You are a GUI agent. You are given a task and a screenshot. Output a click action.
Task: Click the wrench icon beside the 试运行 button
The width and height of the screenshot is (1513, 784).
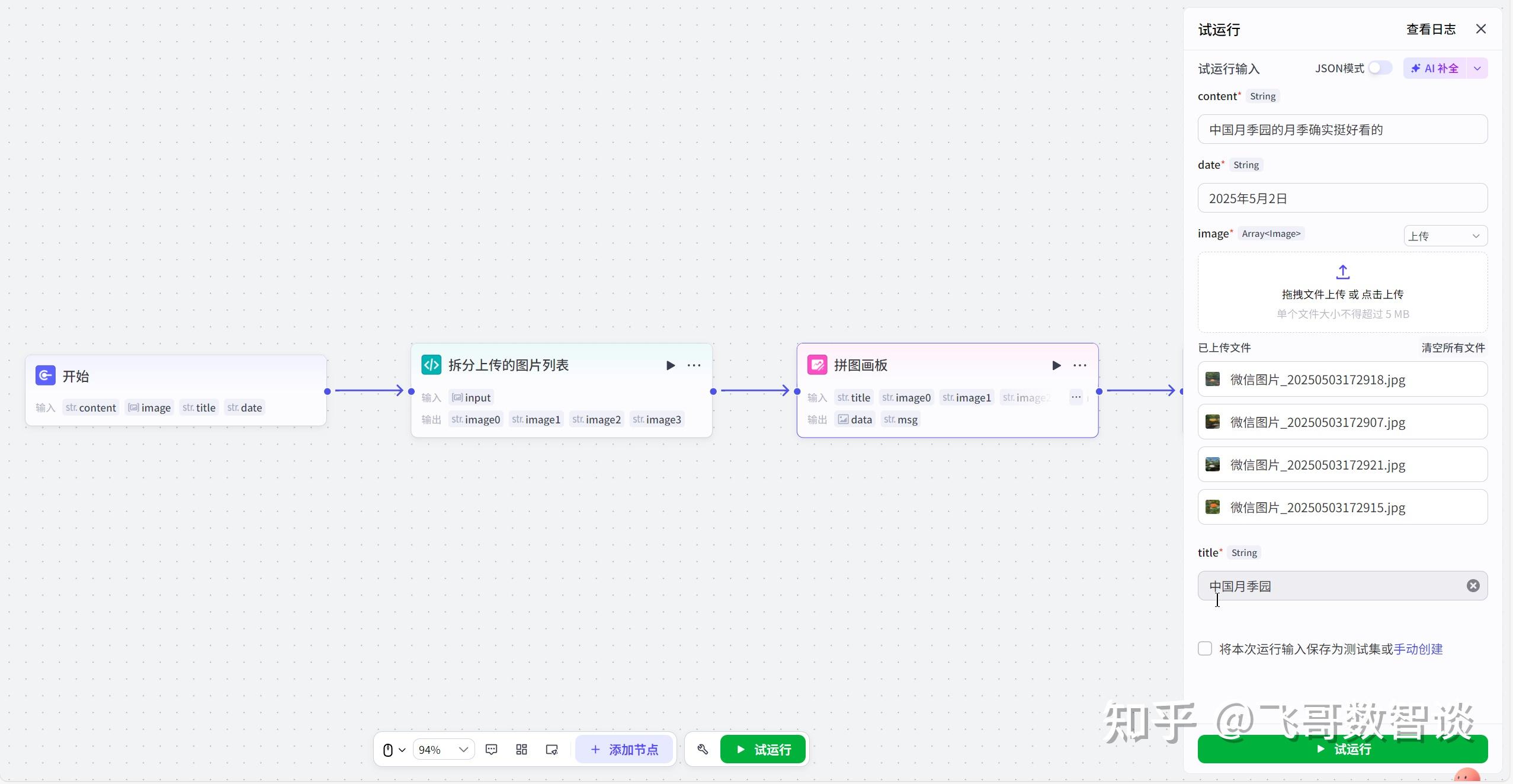coord(701,748)
